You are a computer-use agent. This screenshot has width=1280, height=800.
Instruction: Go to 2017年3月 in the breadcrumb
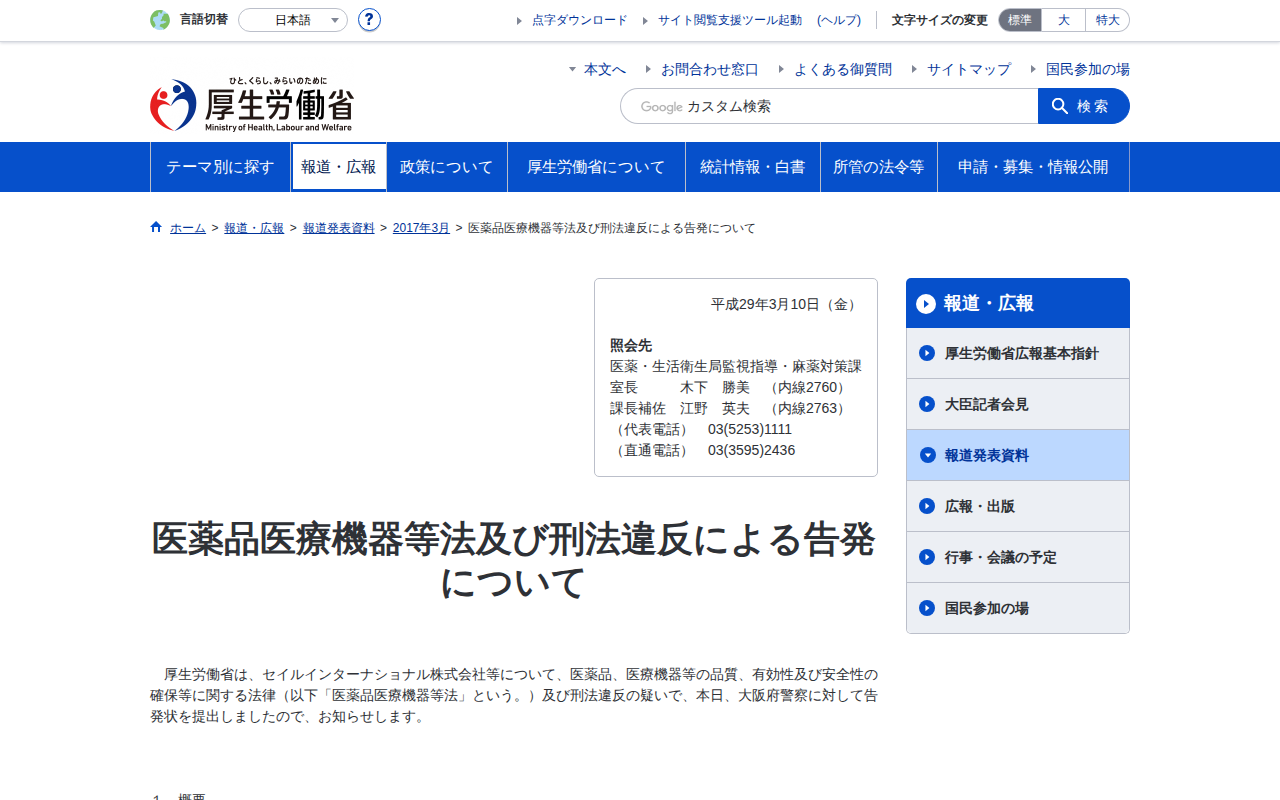pyautogui.click(x=421, y=228)
